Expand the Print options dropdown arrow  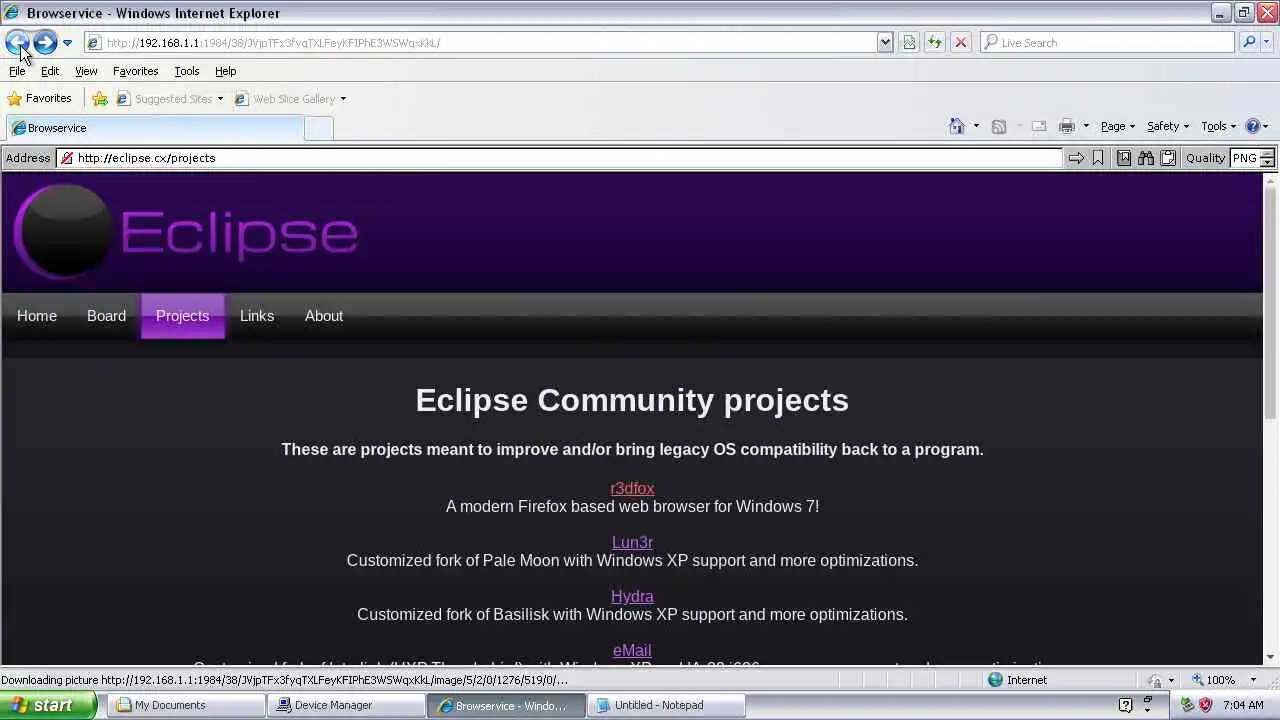(1086, 126)
